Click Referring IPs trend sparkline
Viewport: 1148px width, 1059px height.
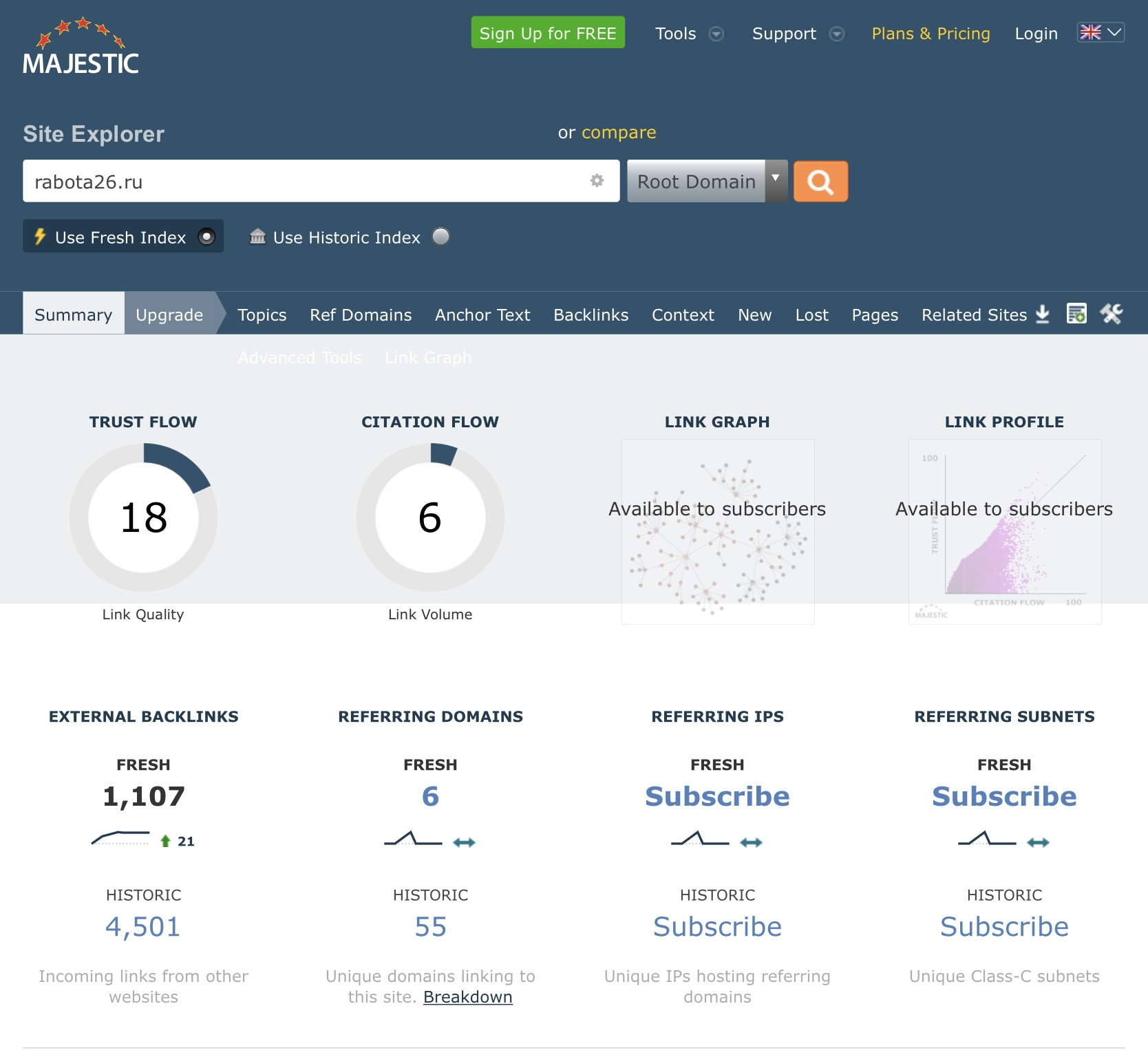(x=700, y=838)
